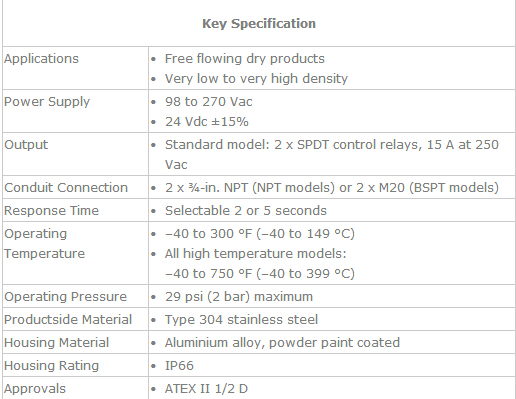Click the Type 304 stainless steel value

241,320
